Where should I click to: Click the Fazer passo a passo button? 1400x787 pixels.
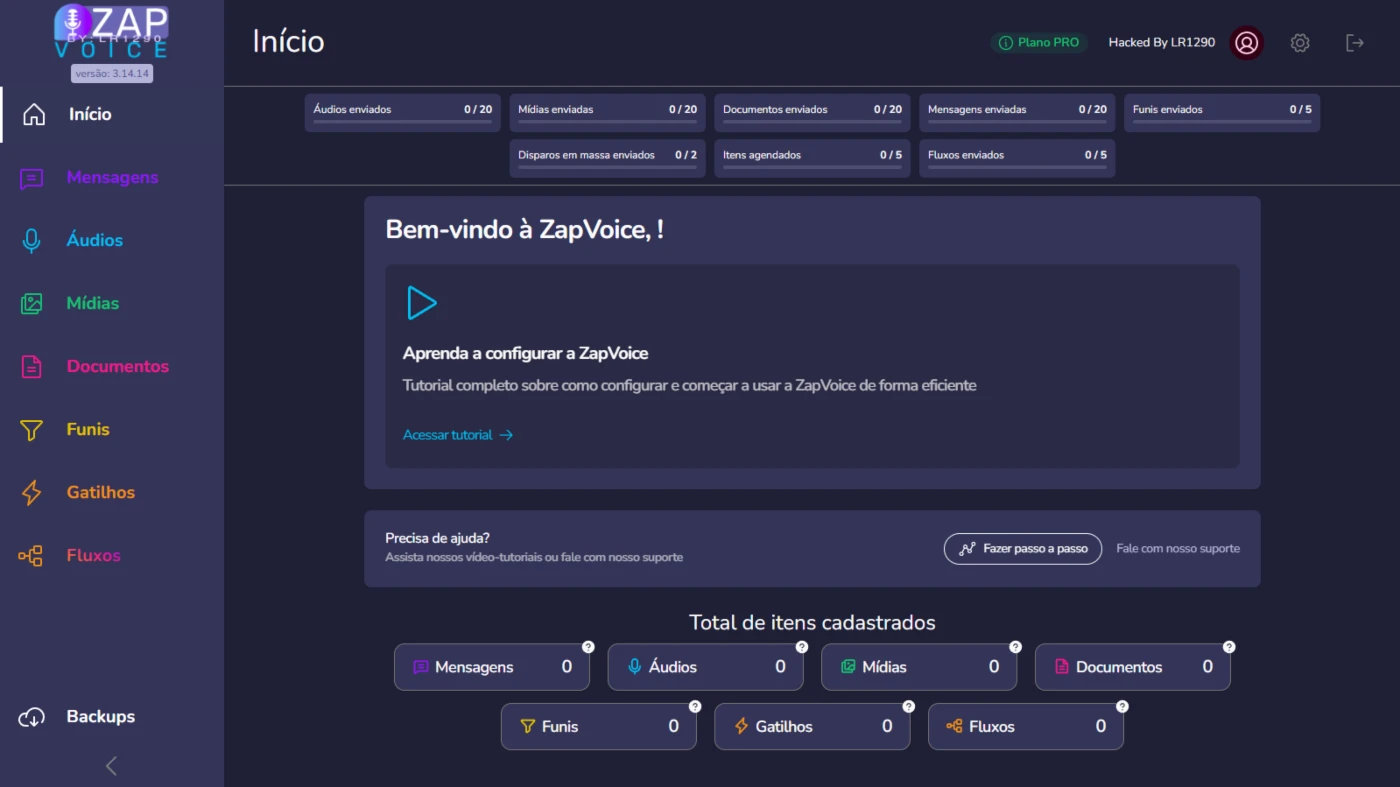1022,548
